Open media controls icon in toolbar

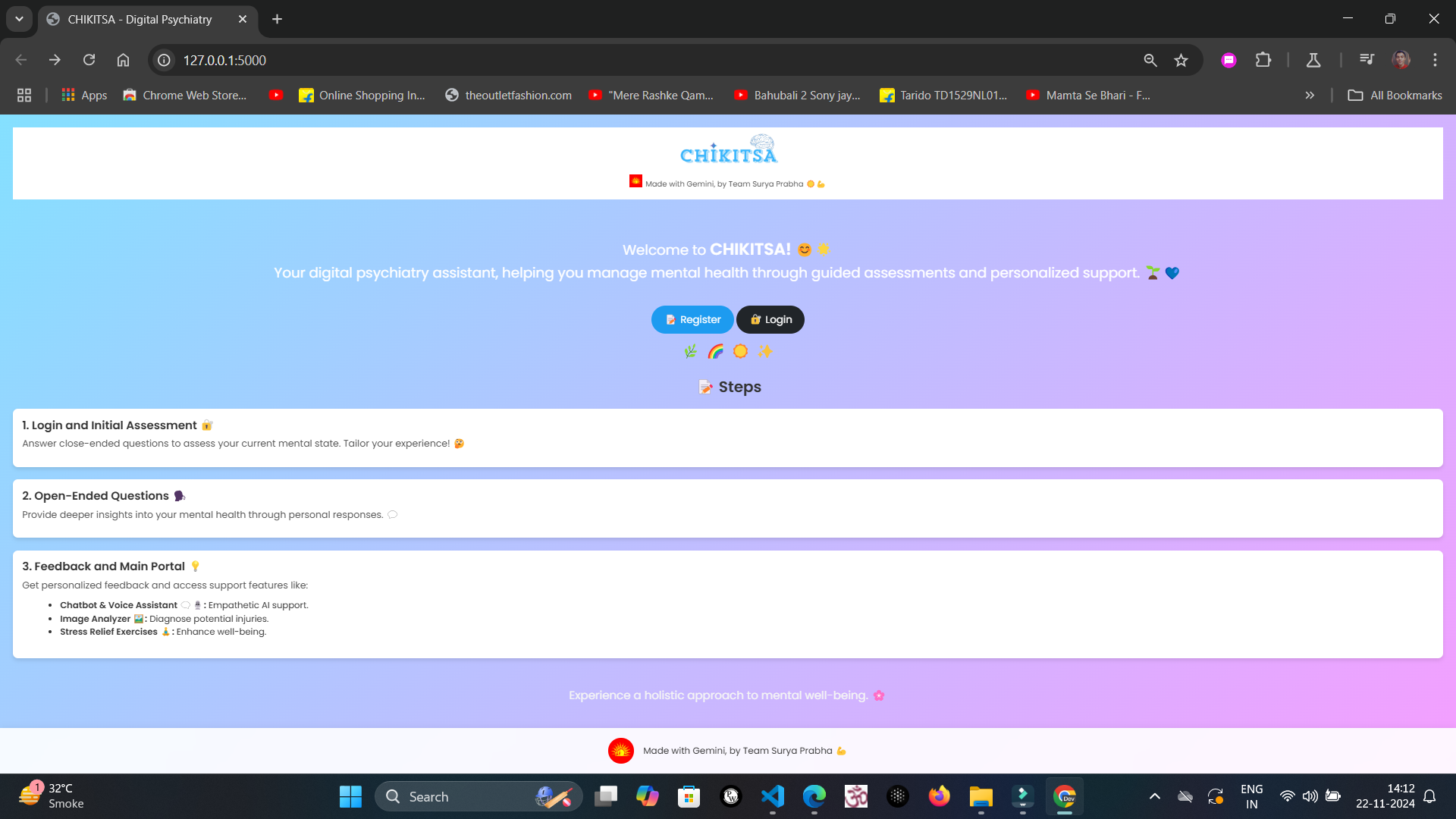tap(1367, 60)
